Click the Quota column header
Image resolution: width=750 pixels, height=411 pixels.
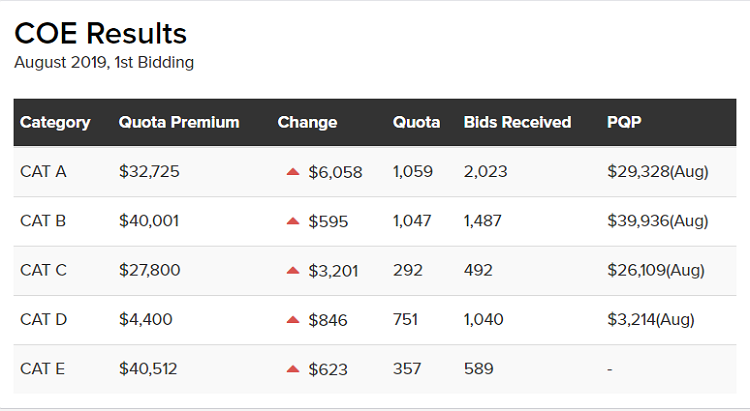point(416,122)
